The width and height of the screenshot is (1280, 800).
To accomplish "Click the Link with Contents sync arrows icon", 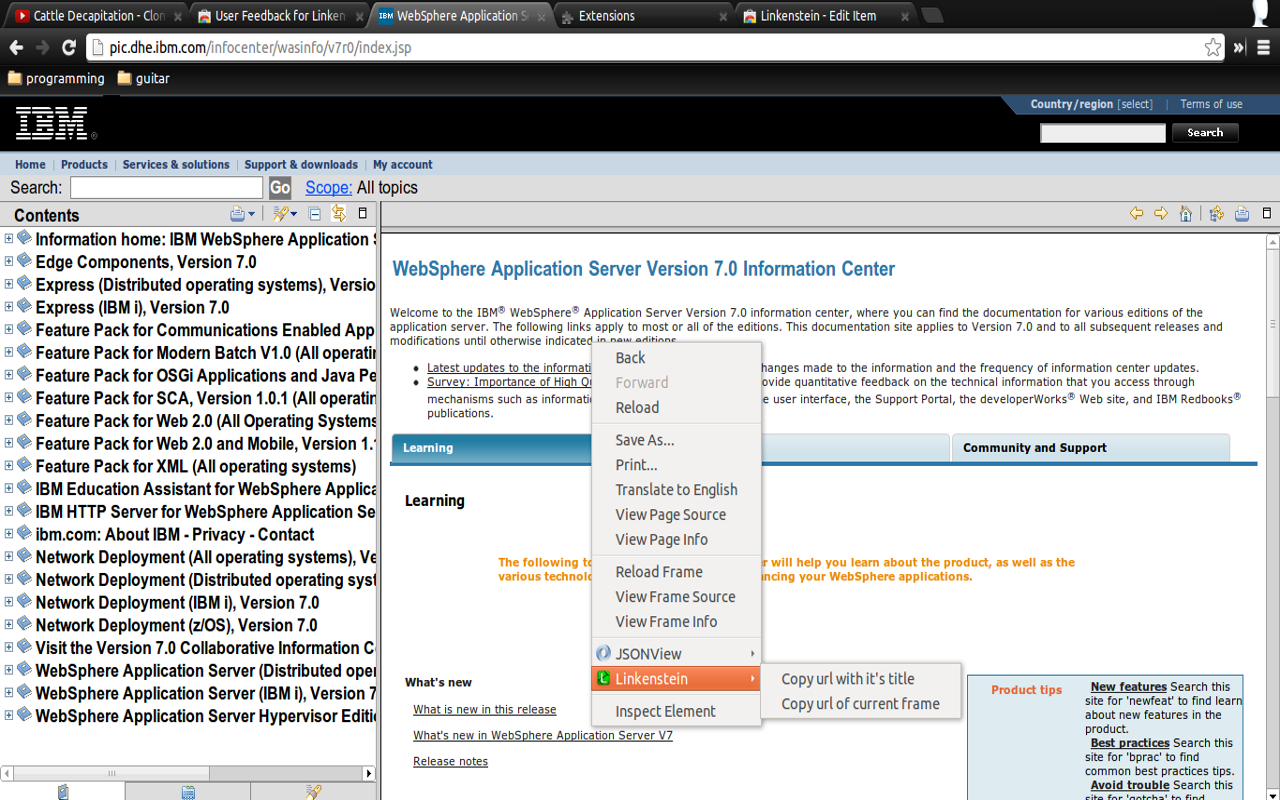I will (339, 213).
